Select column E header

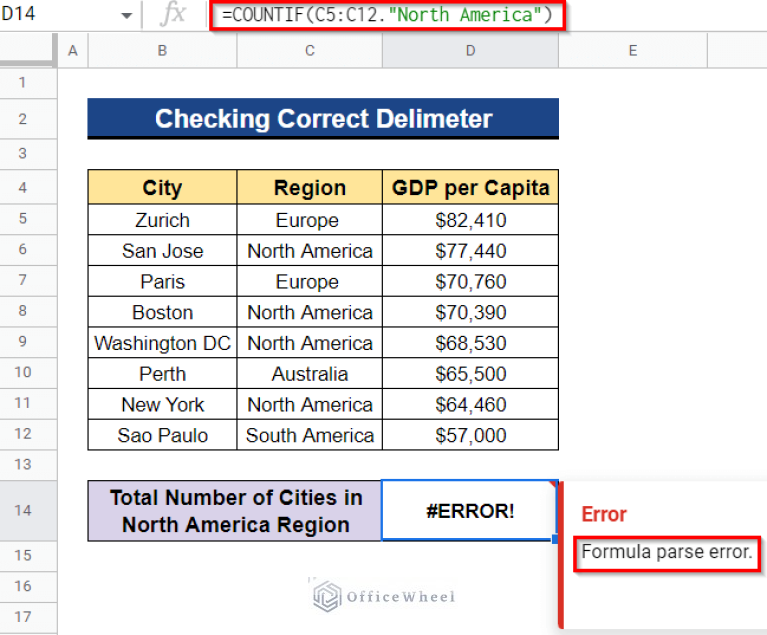coord(632,50)
